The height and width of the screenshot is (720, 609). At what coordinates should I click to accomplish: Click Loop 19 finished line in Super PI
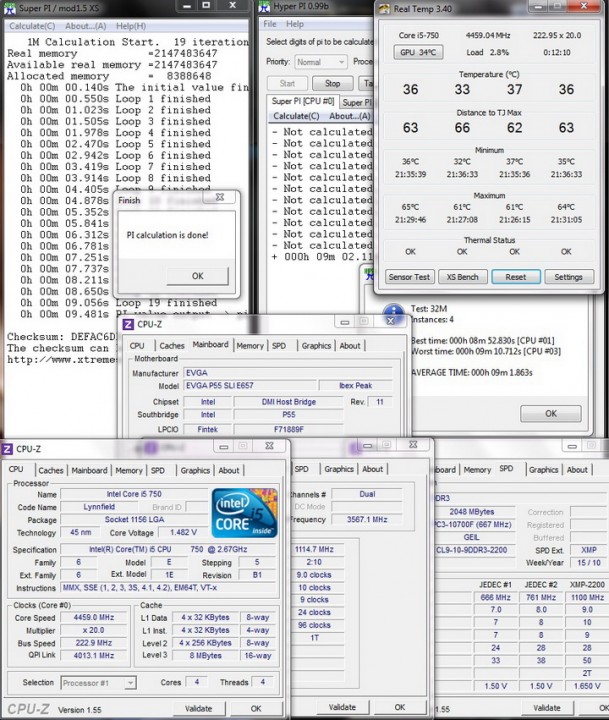coord(118,303)
